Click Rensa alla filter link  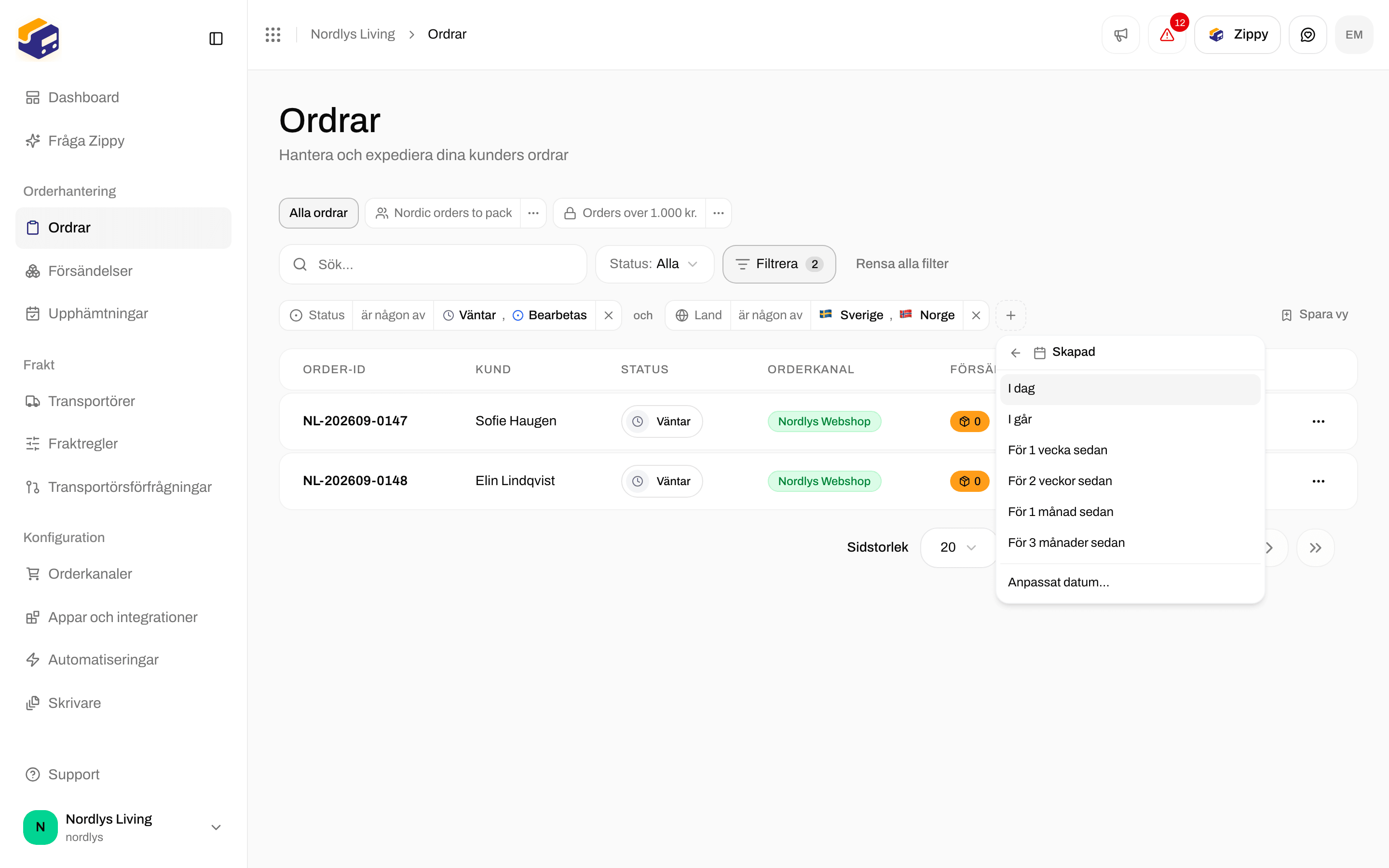[902, 264]
